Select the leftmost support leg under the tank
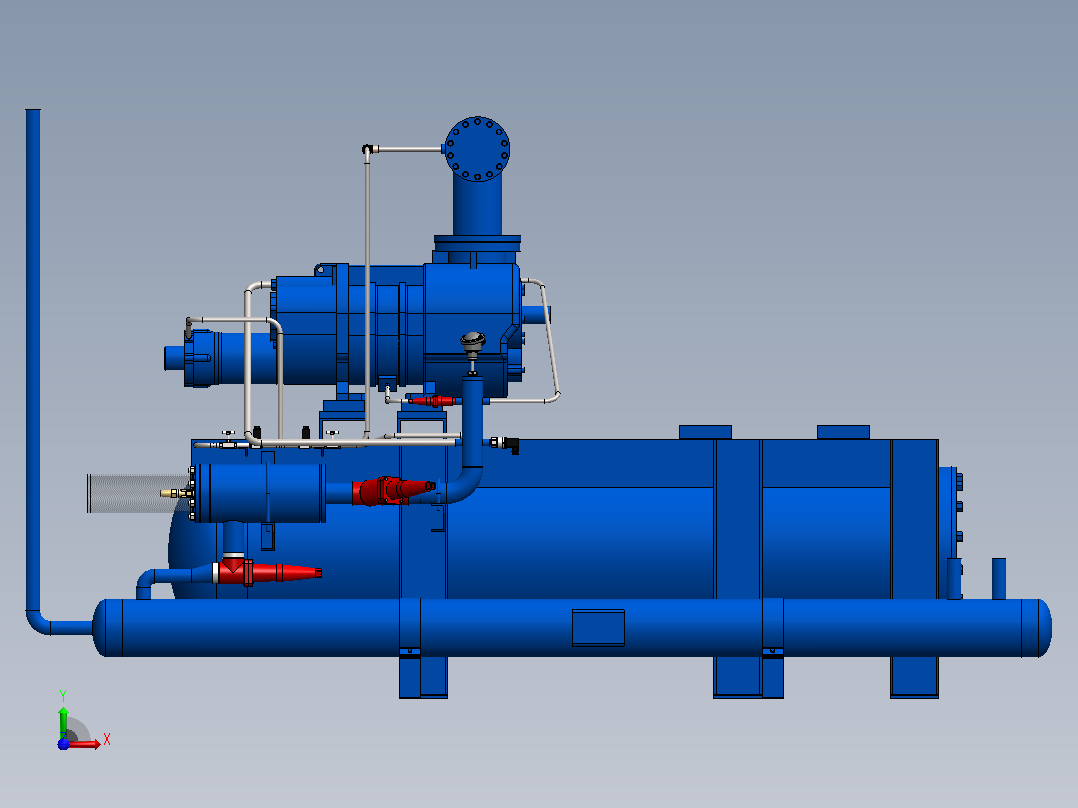 pyautogui.click(x=423, y=677)
